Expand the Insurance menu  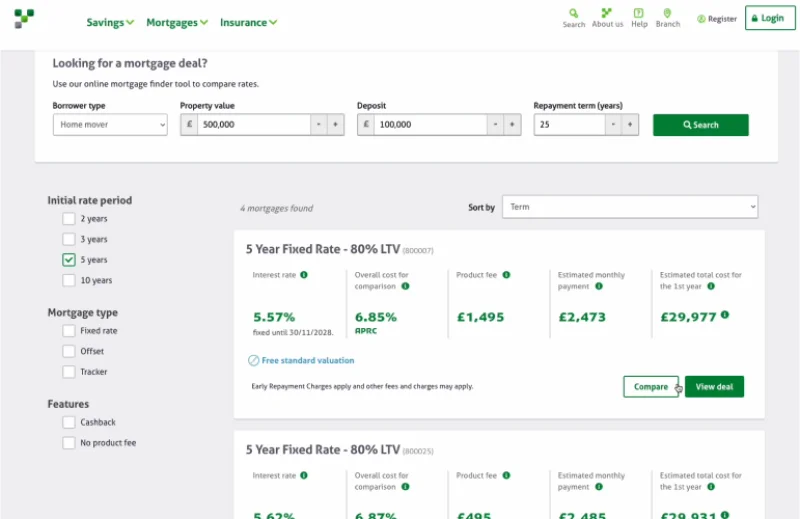coord(248,22)
